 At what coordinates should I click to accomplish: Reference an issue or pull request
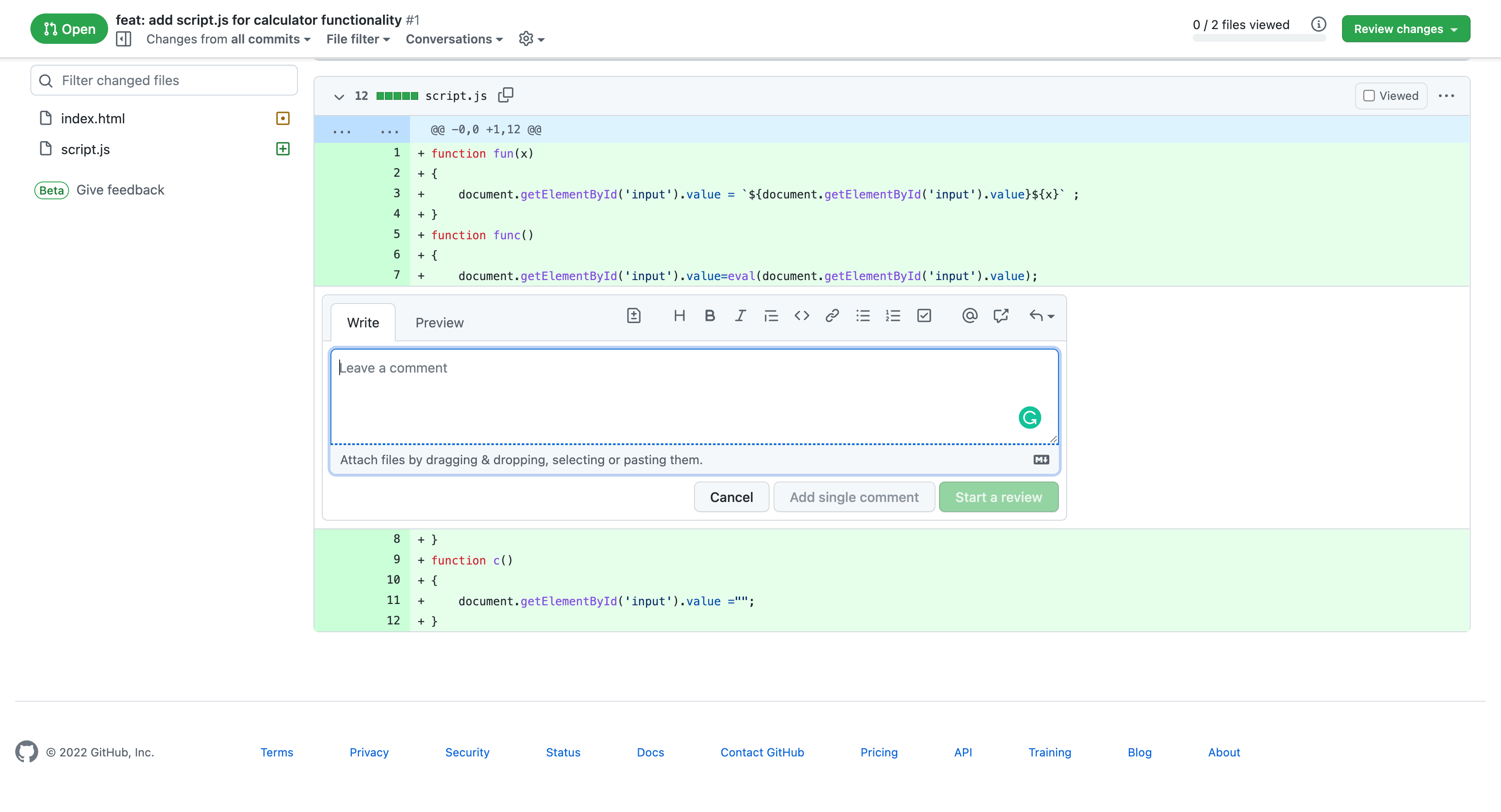coord(1001,316)
